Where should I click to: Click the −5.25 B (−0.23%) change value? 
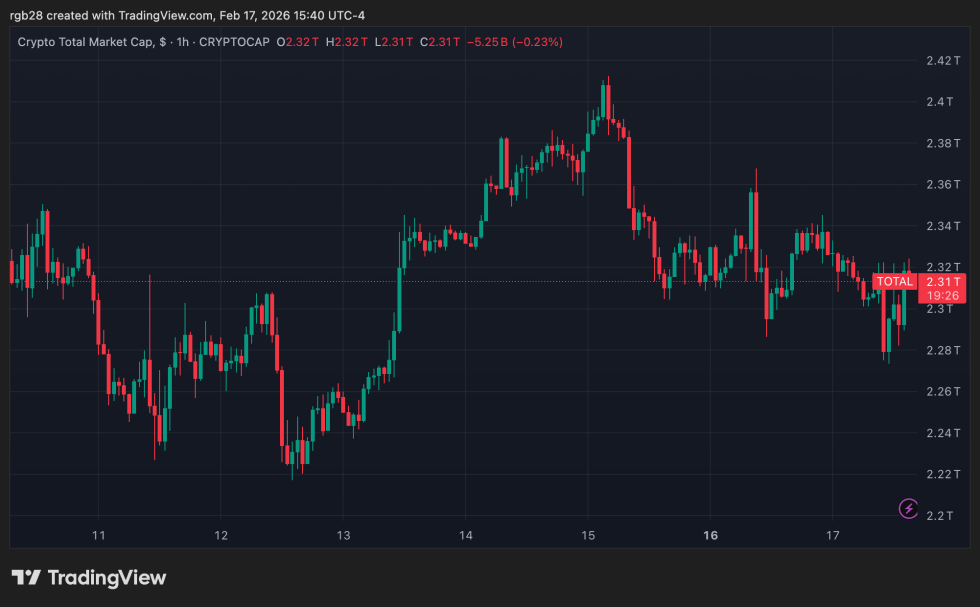[517, 42]
